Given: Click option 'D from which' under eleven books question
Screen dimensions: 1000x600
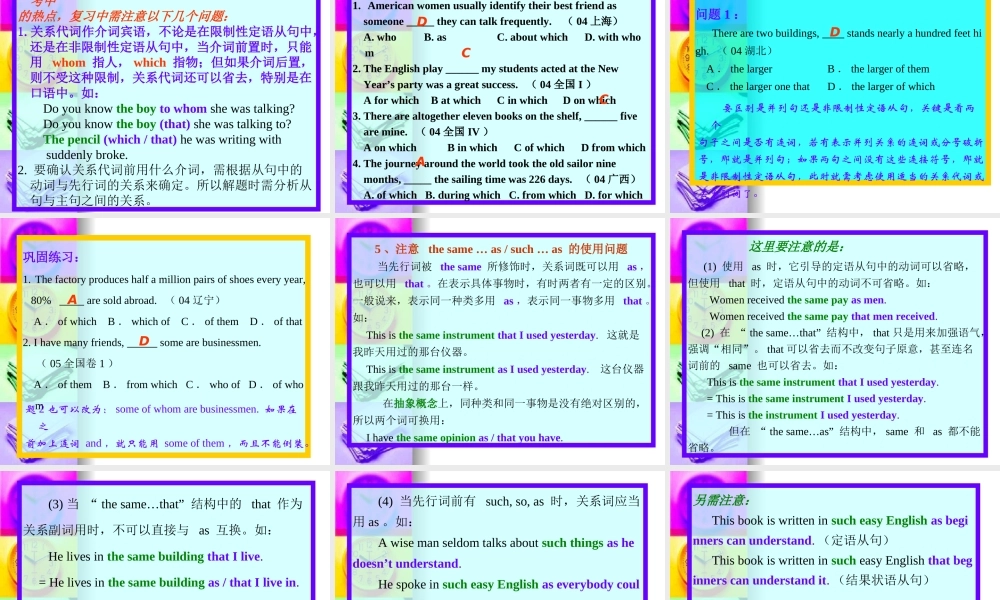Looking at the screenshot, I should coord(613,147).
